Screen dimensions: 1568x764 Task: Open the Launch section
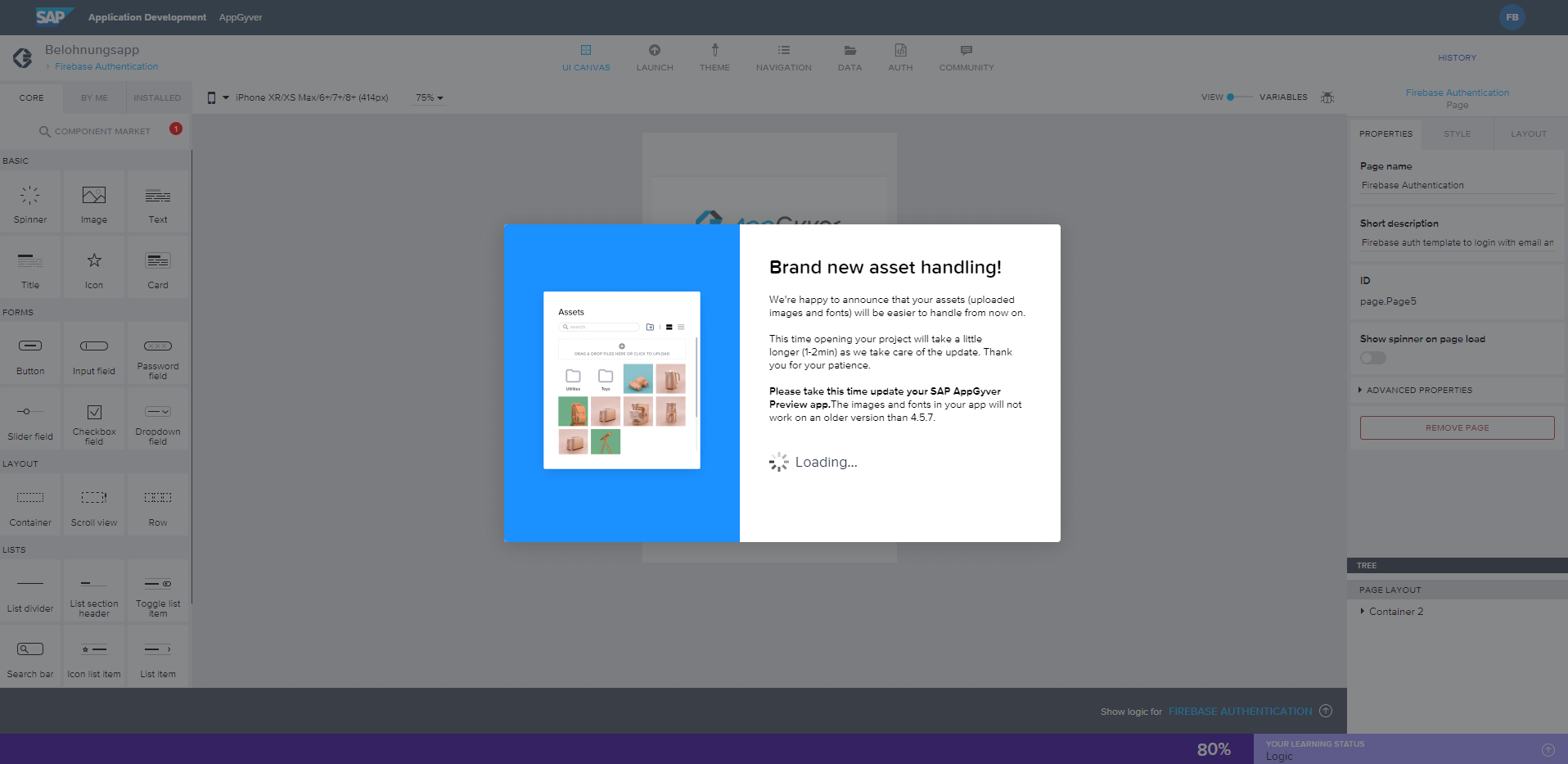point(655,58)
